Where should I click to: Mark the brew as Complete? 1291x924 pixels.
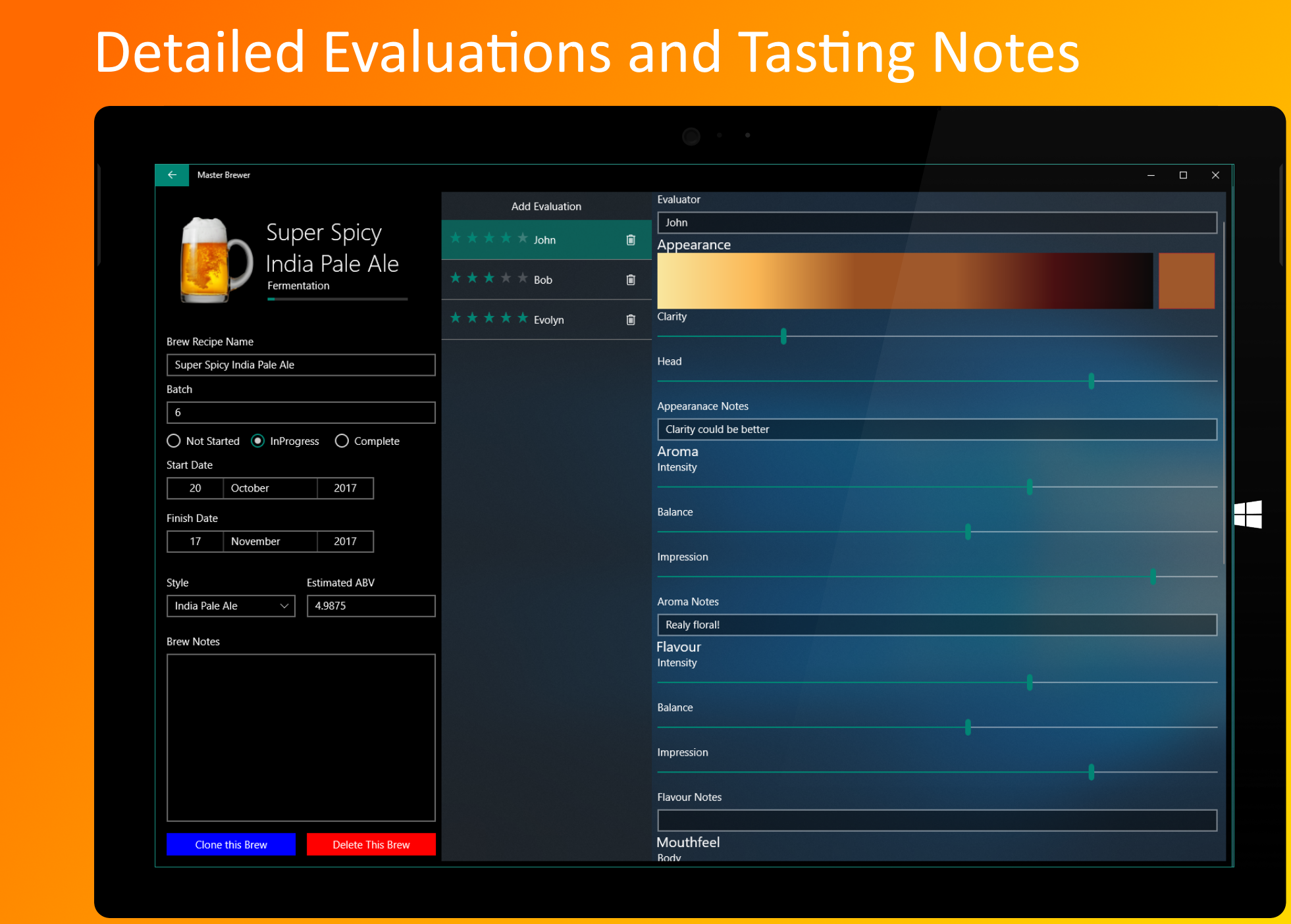click(342, 441)
